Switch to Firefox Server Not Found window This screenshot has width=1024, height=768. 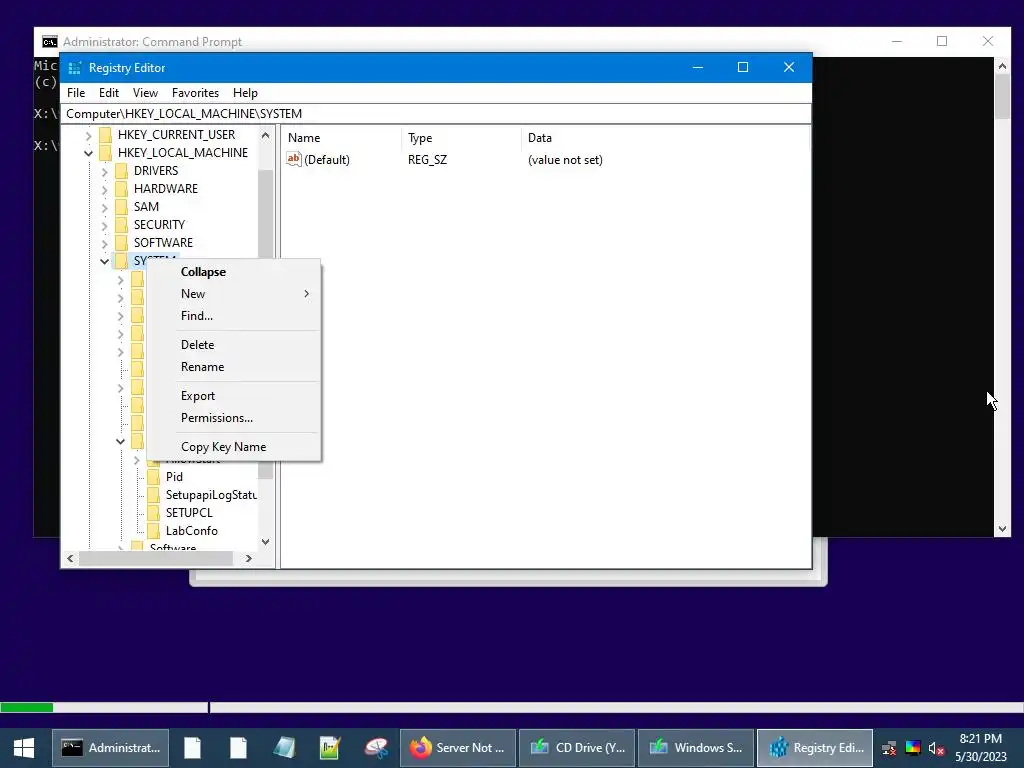coord(458,748)
